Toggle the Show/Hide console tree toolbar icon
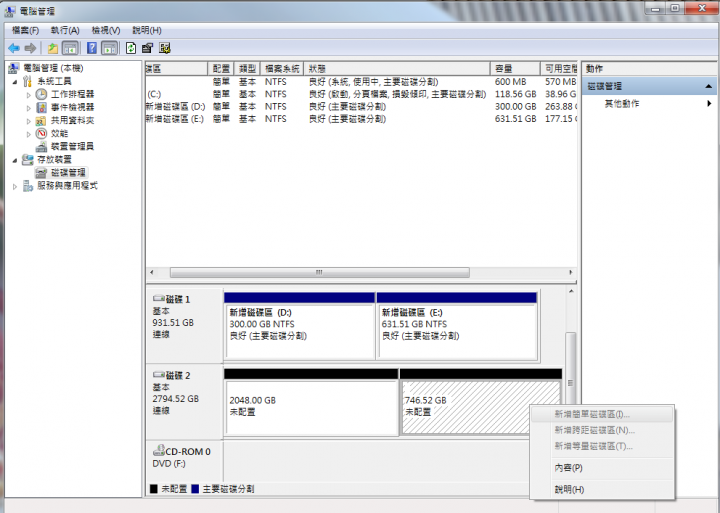Viewport: 720px width, 513px height. point(70,48)
